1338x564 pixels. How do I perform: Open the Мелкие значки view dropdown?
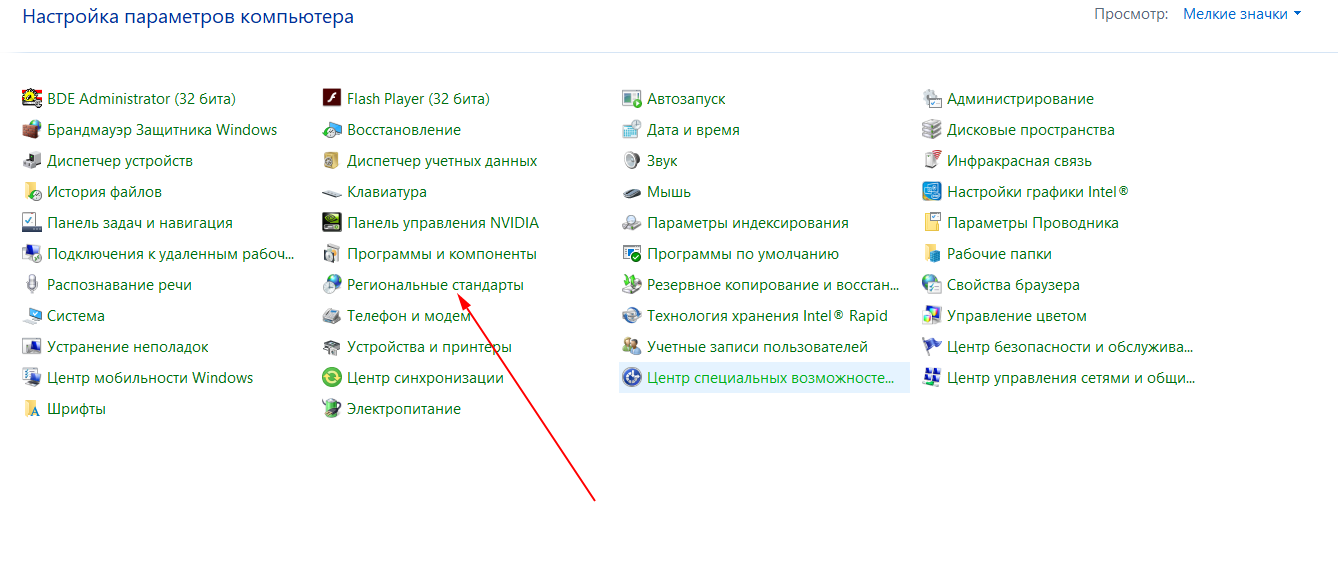pyautogui.click(x=1242, y=14)
